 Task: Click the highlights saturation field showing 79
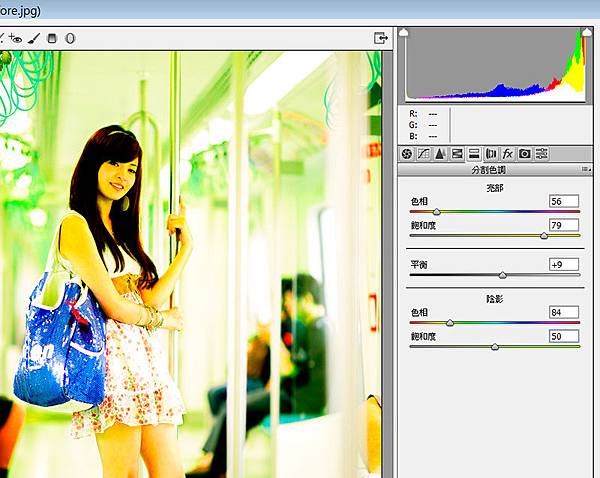pyautogui.click(x=564, y=225)
